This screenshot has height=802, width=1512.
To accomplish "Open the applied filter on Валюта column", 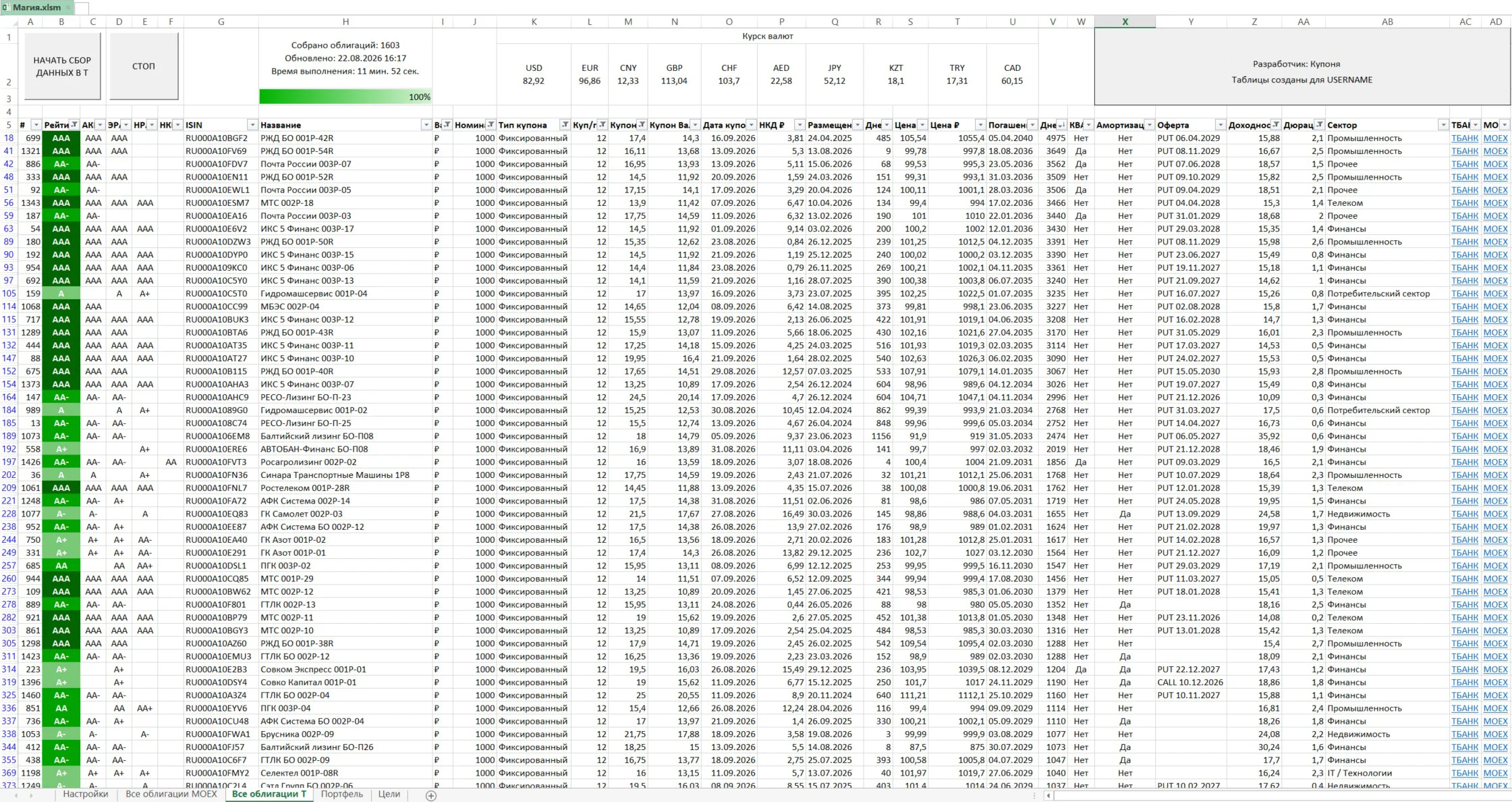I will tap(447, 125).
